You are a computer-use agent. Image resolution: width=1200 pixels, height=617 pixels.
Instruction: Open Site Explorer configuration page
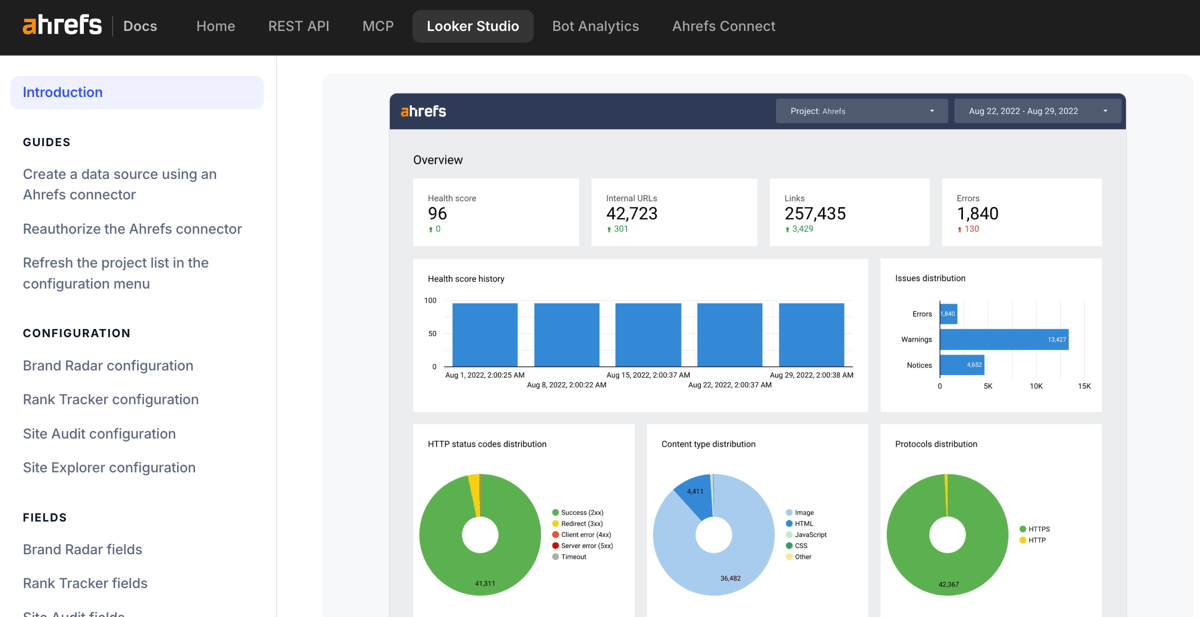pyautogui.click(x=109, y=468)
